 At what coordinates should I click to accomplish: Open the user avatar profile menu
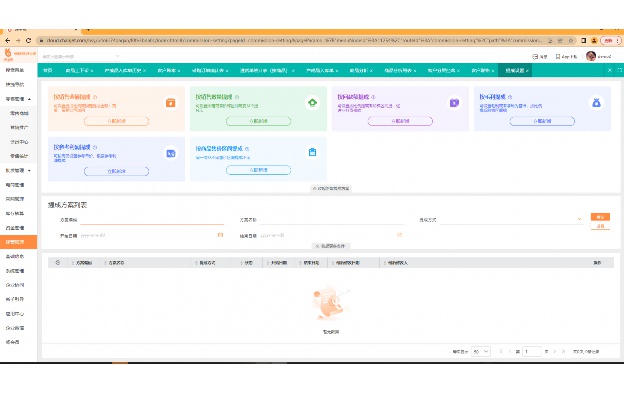click(x=591, y=56)
